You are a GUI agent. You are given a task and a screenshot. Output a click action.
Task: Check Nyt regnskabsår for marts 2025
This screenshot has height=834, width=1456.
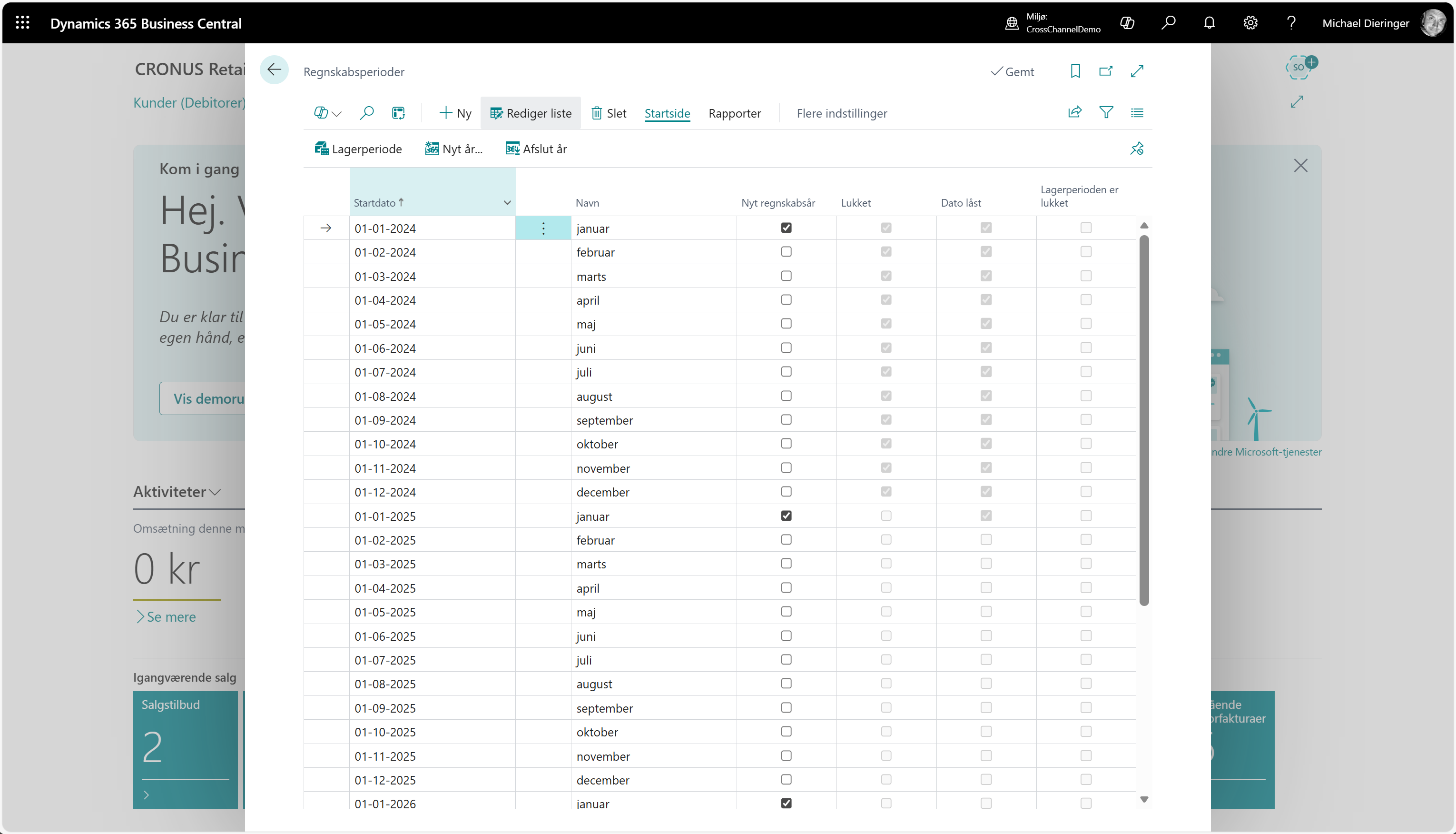[786, 564]
